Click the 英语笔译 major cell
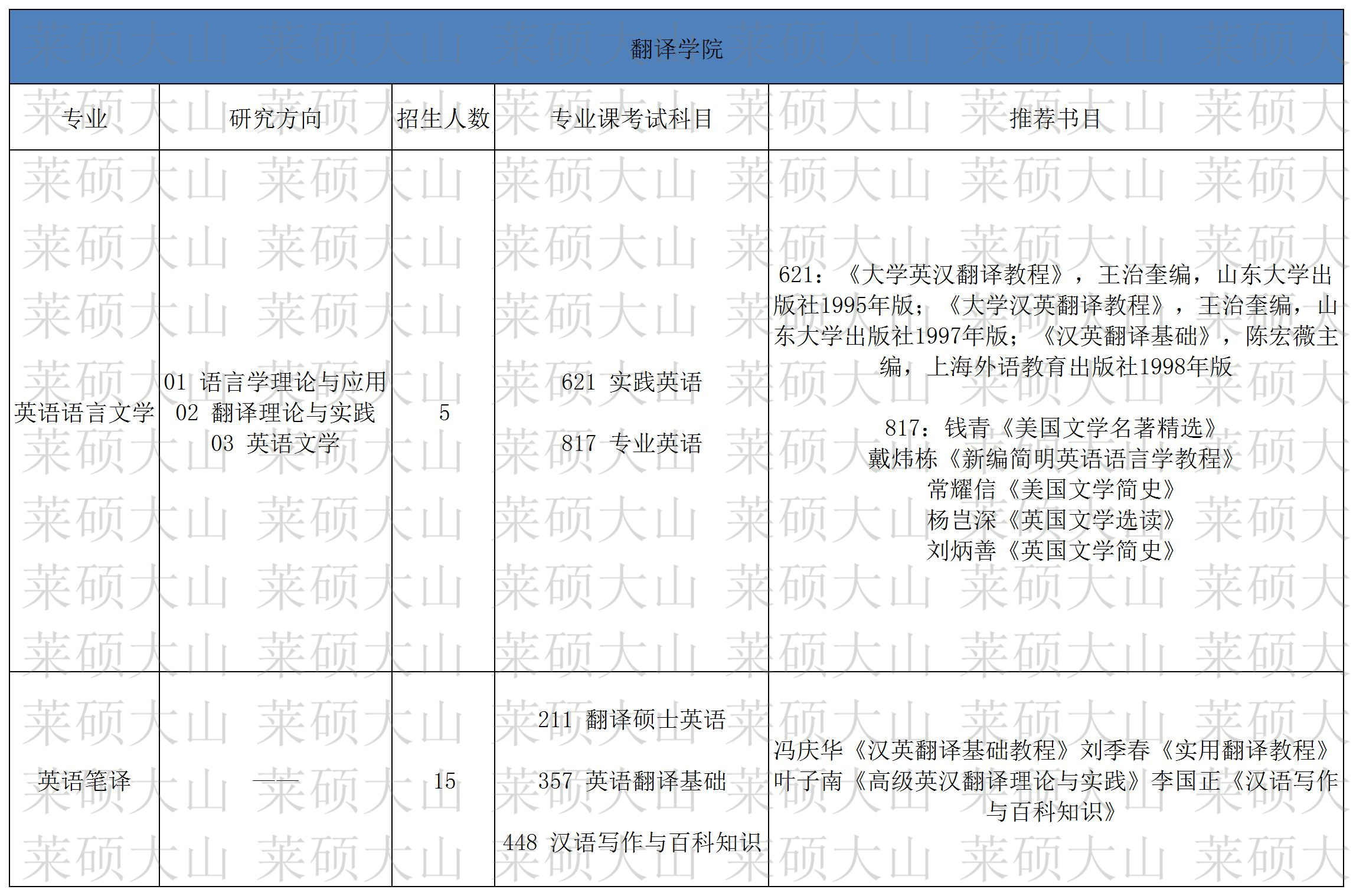1353x896 pixels. point(84,781)
